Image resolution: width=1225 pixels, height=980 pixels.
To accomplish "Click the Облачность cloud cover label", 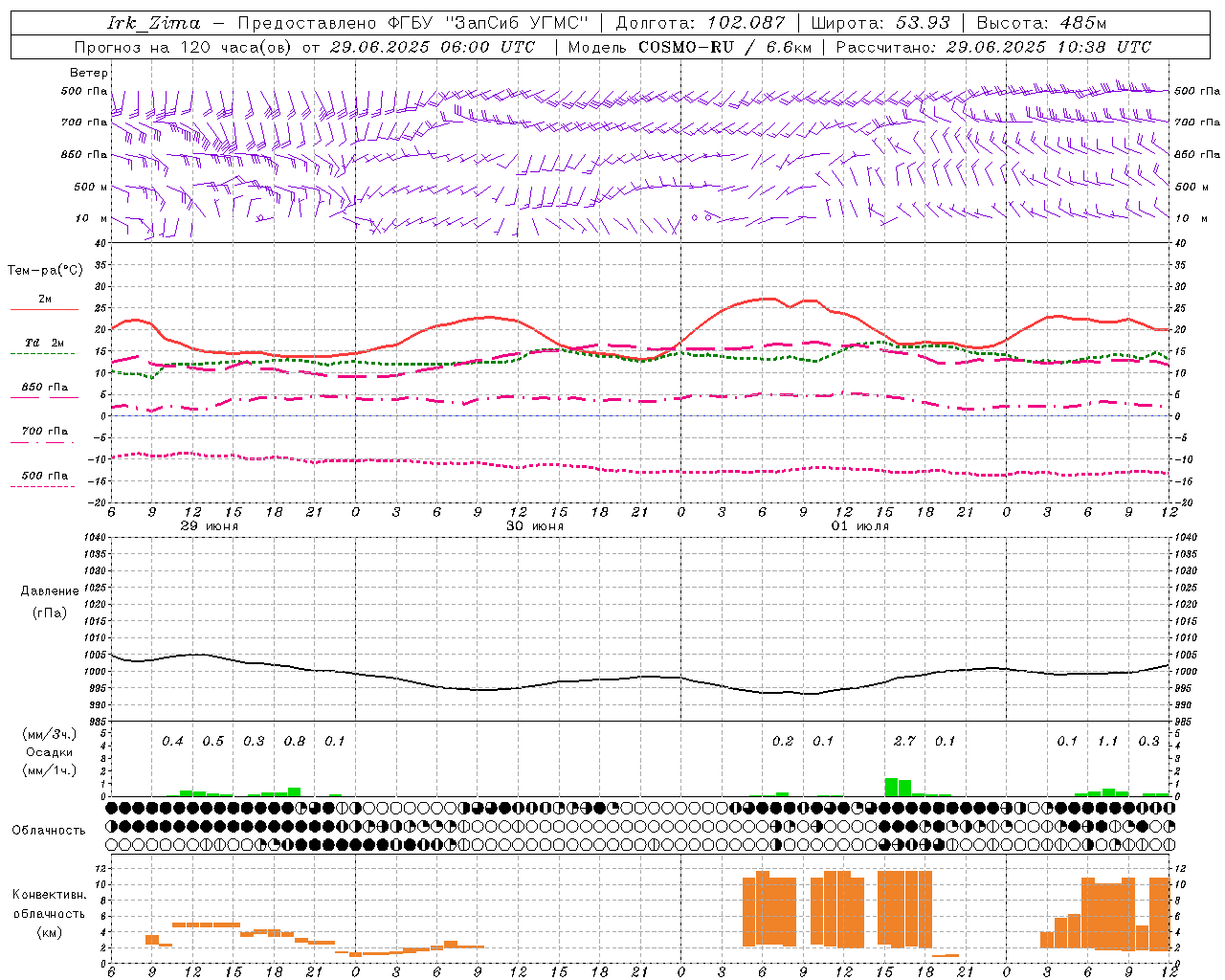I will (49, 830).
